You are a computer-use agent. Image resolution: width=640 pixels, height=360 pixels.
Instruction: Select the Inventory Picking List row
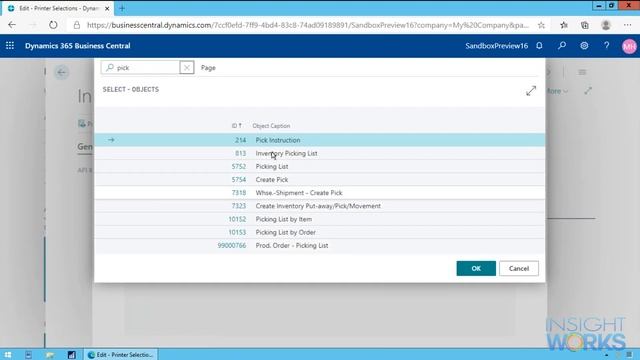point(320,153)
